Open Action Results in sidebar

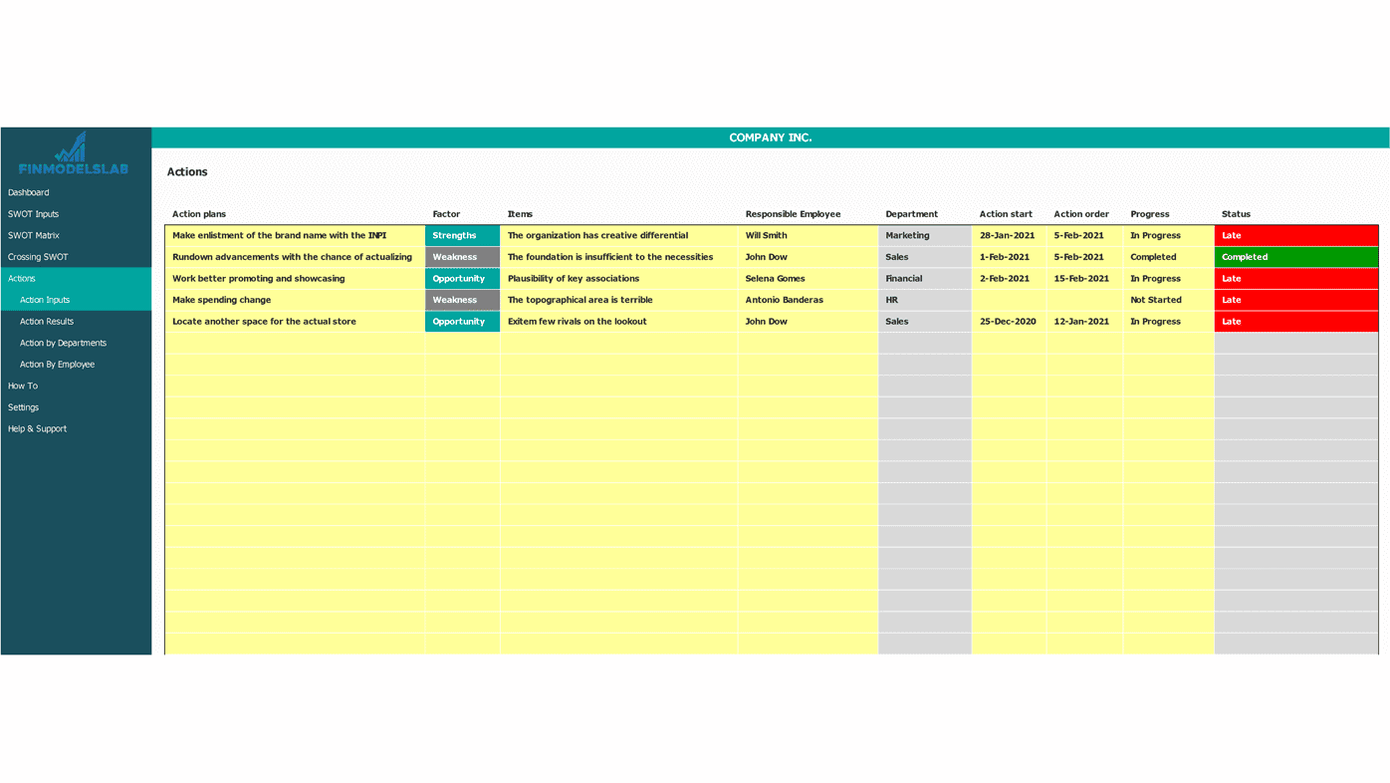[47, 322]
